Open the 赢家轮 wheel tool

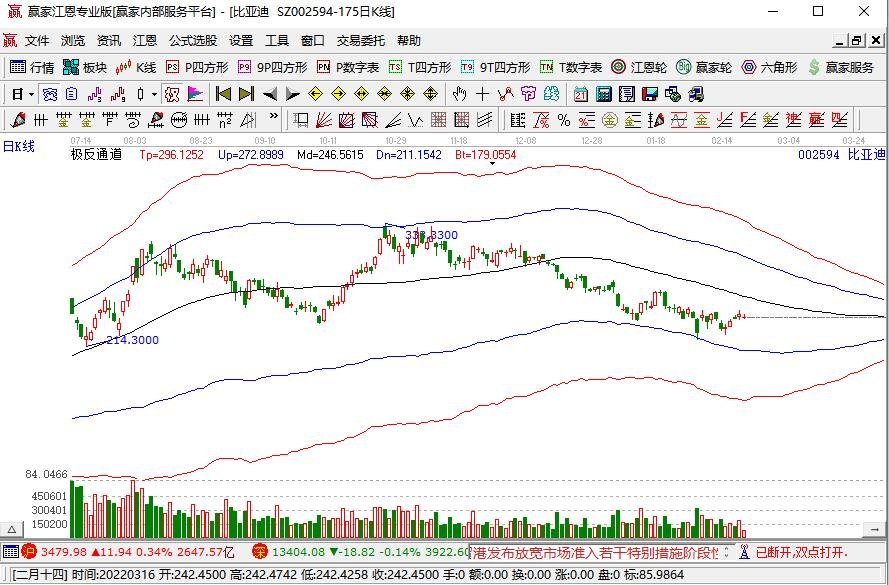(x=704, y=67)
